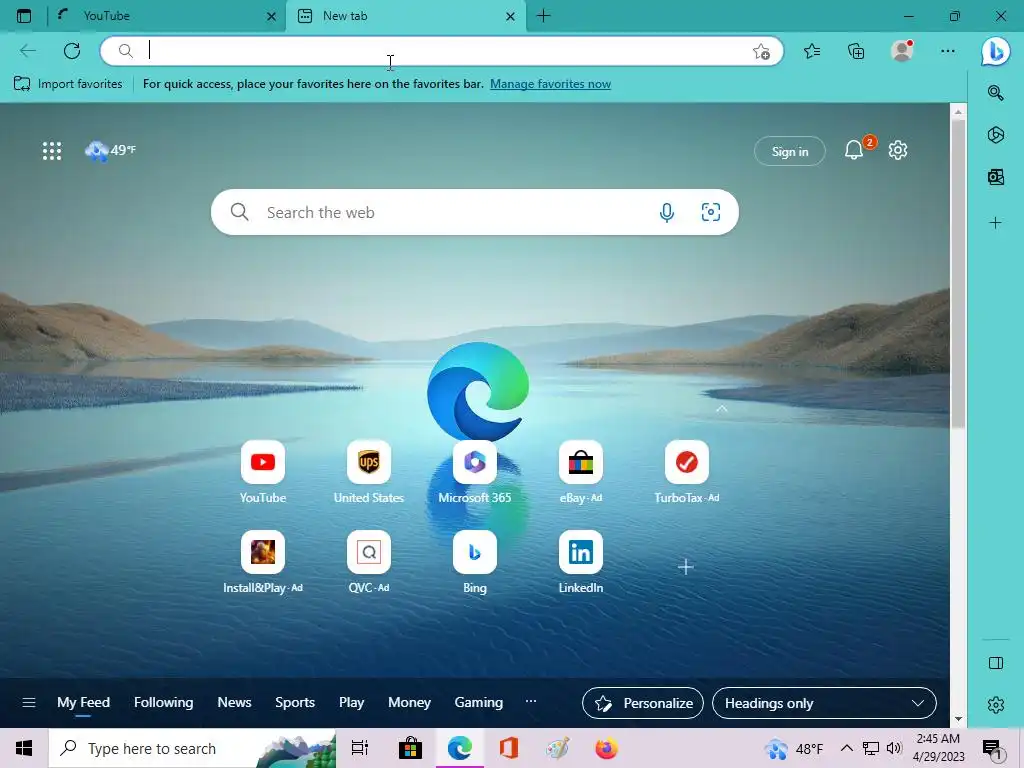This screenshot has height=768, width=1024.
Task: Open Task View on taskbar
Action: coord(360,748)
